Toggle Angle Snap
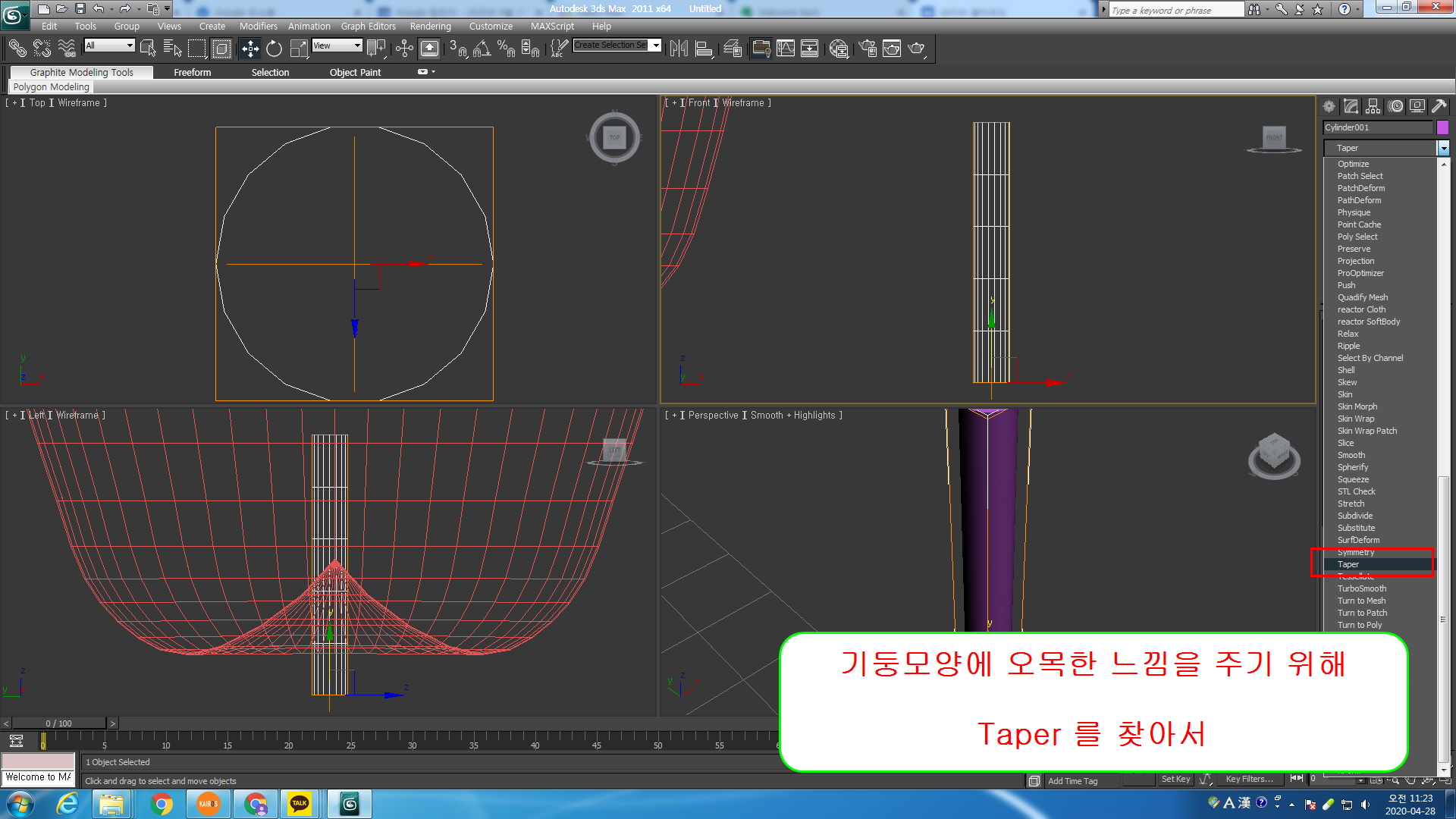The height and width of the screenshot is (819, 1456). tap(482, 49)
